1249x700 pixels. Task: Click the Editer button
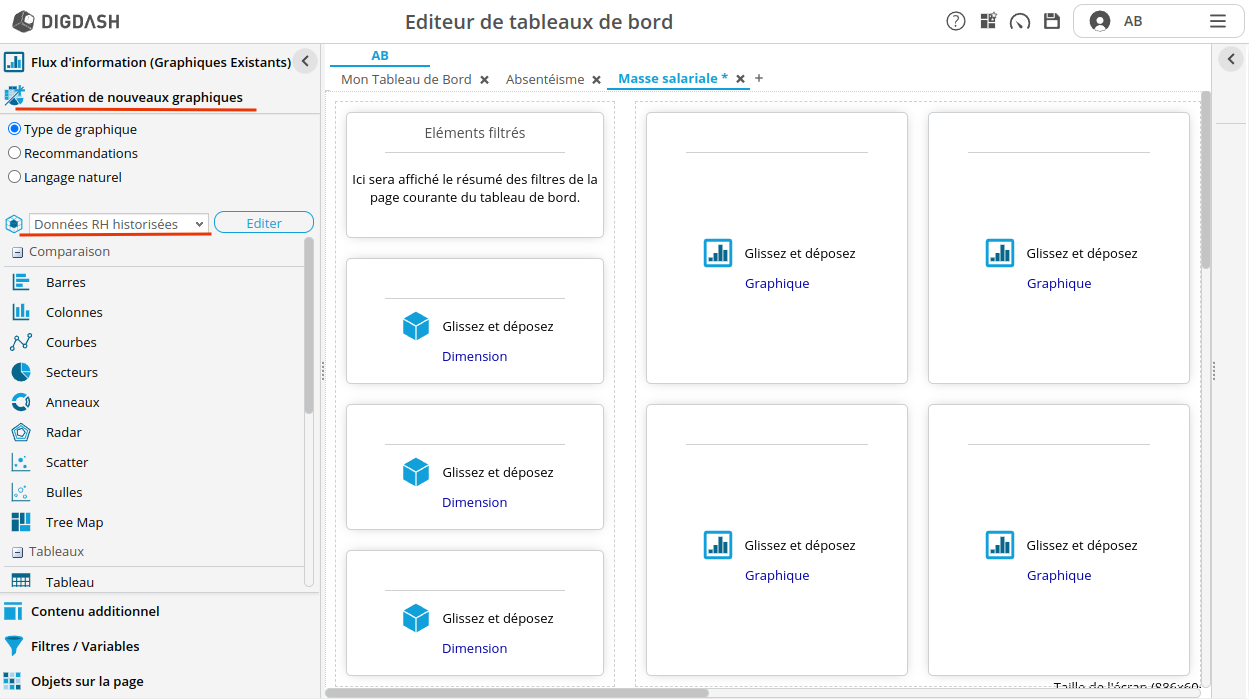264,223
